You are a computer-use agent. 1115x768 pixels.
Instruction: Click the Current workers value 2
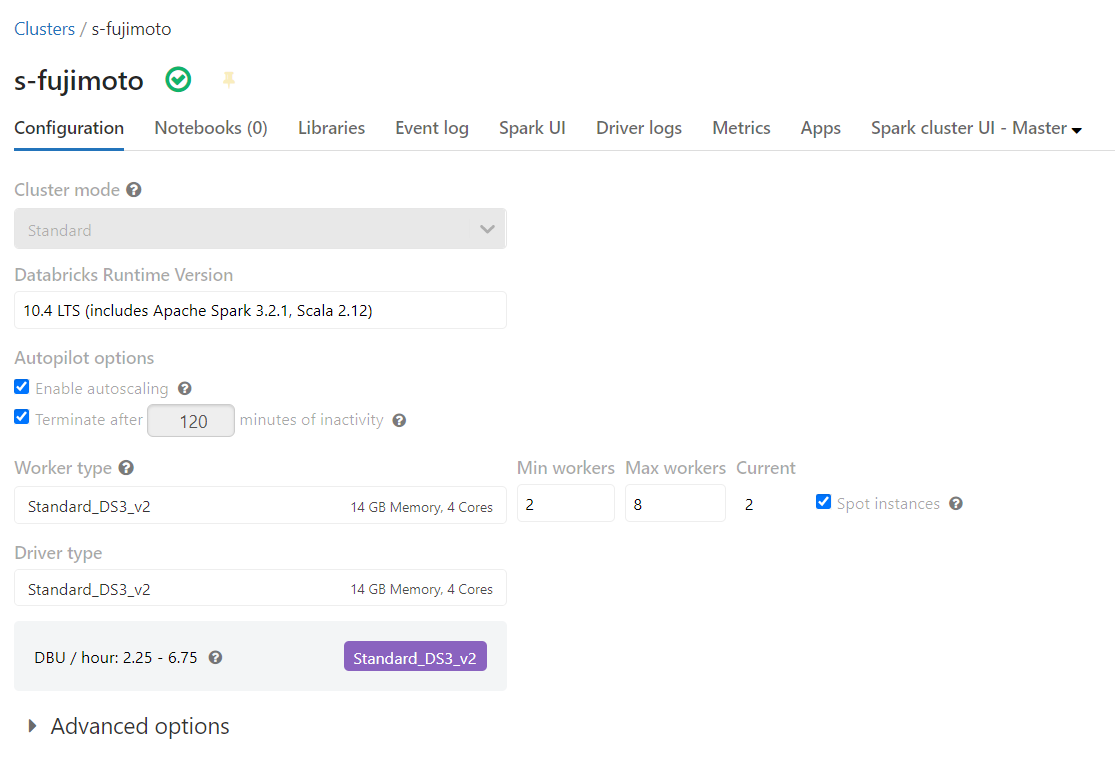(749, 505)
